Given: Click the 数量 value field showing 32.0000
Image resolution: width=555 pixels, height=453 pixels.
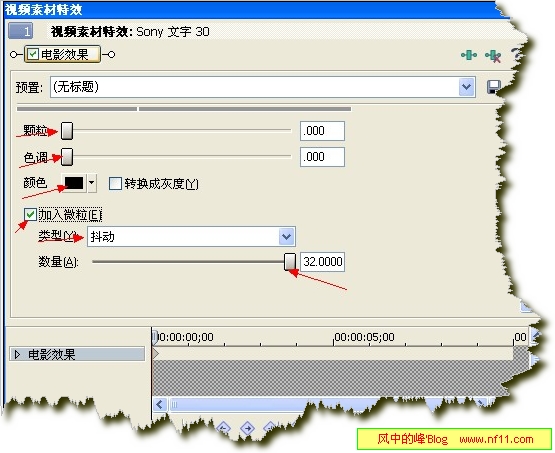Looking at the screenshot, I should (322, 262).
